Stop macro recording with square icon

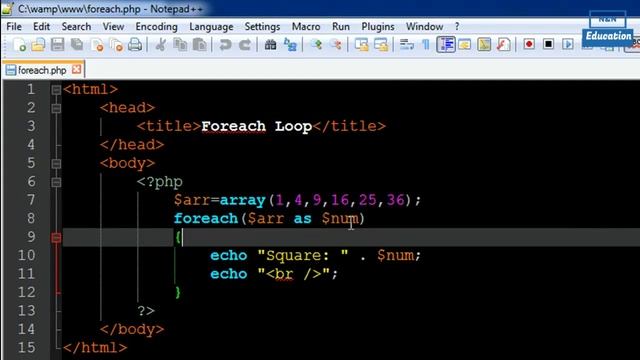click(549, 44)
